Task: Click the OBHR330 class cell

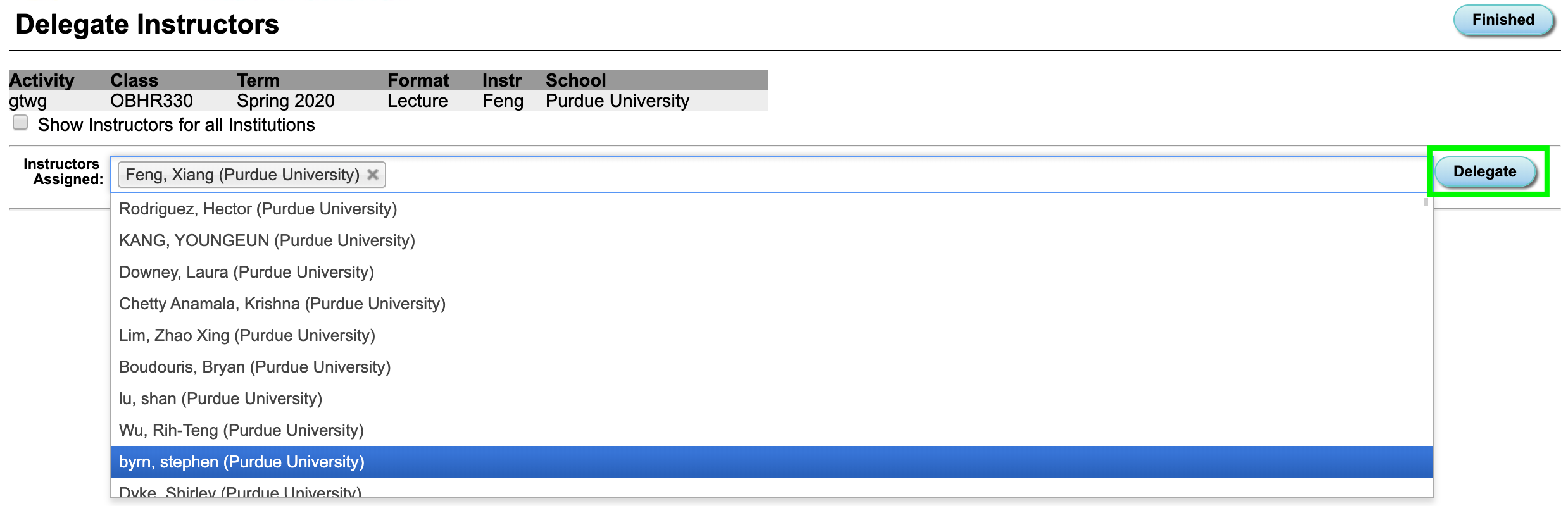Action: 151,101
